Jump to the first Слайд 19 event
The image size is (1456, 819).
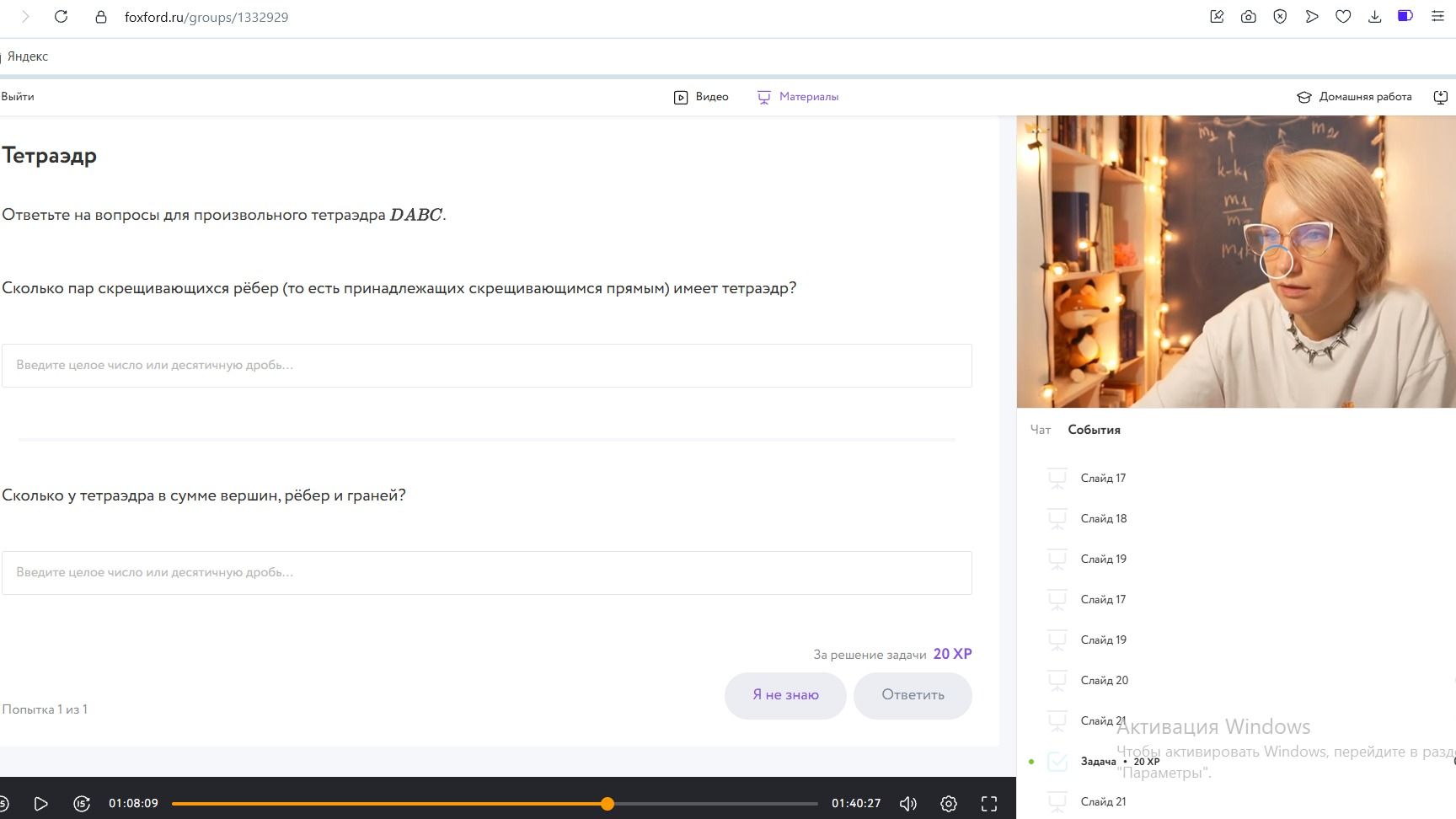[x=1104, y=559]
